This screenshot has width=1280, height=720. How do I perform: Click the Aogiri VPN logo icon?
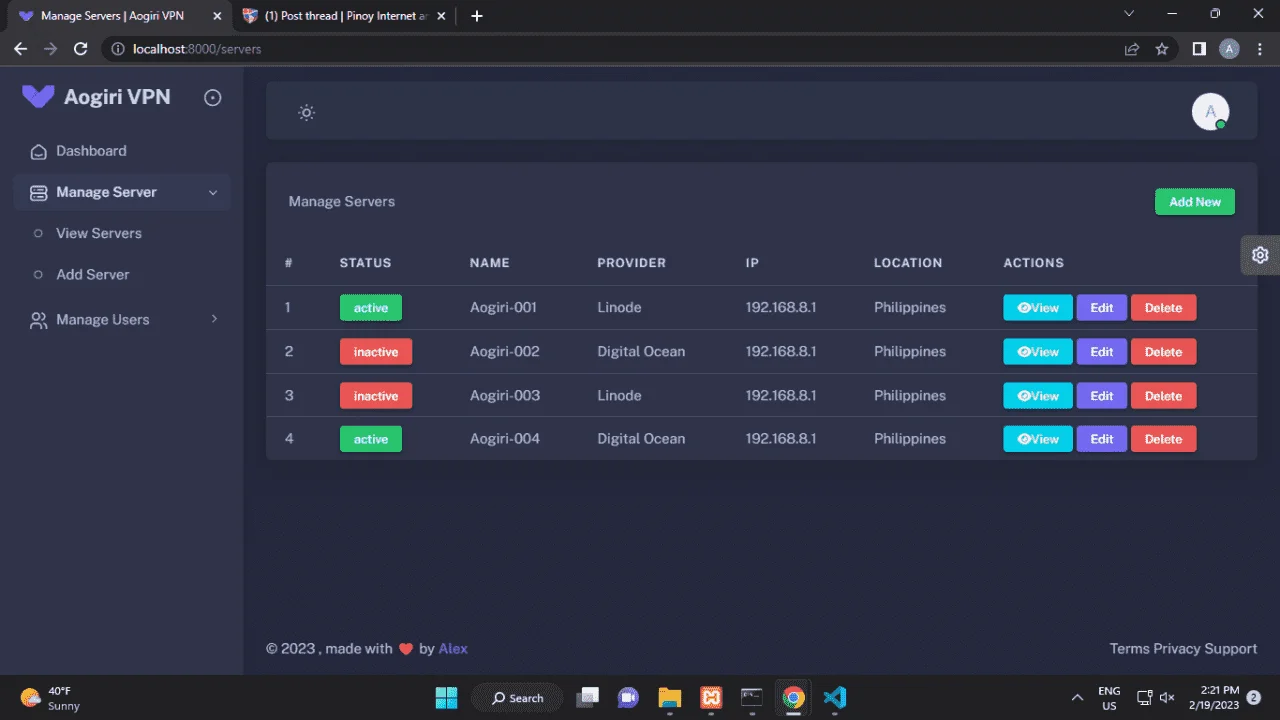[x=38, y=97]
